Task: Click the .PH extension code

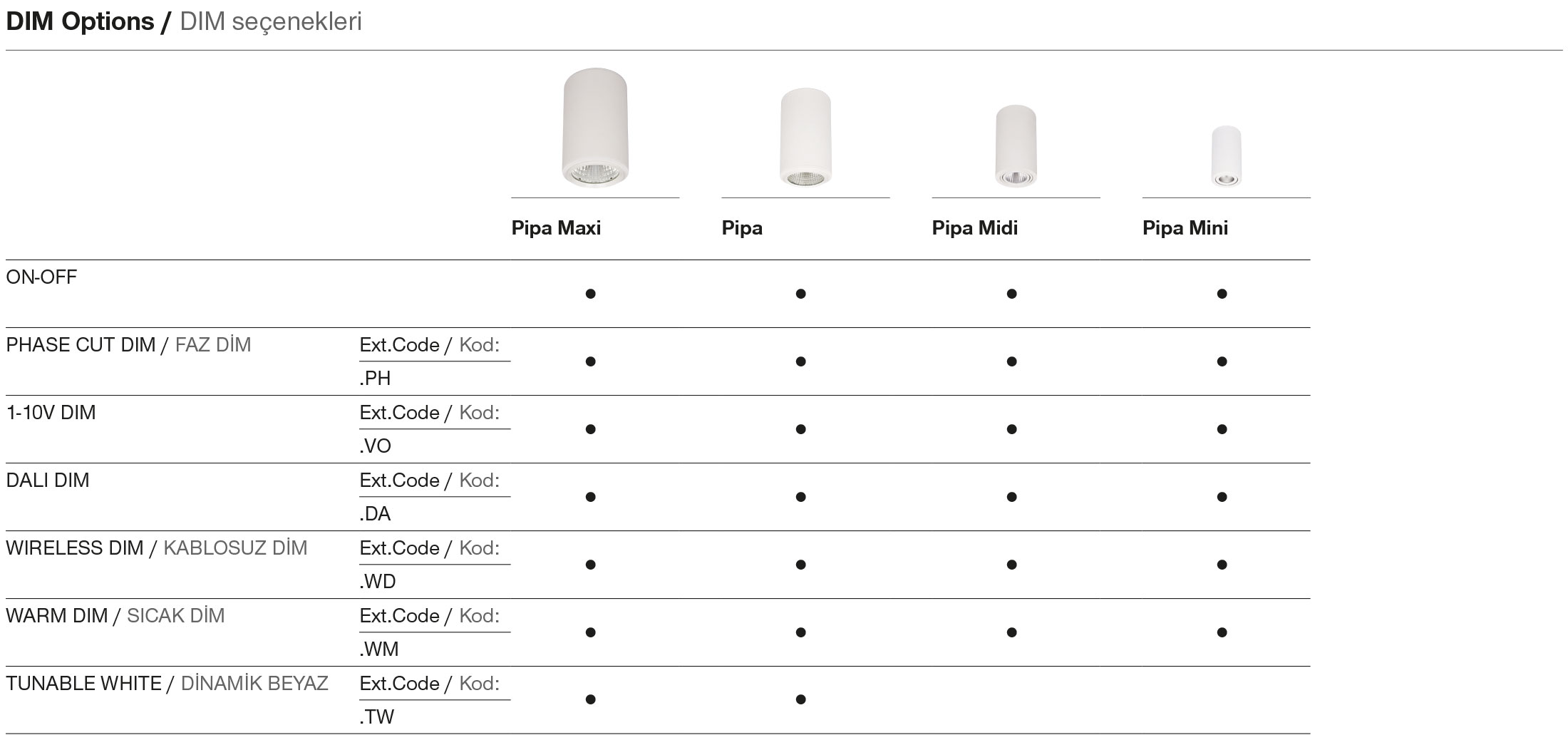Action: pyautogui.click(x=376, y=379)
